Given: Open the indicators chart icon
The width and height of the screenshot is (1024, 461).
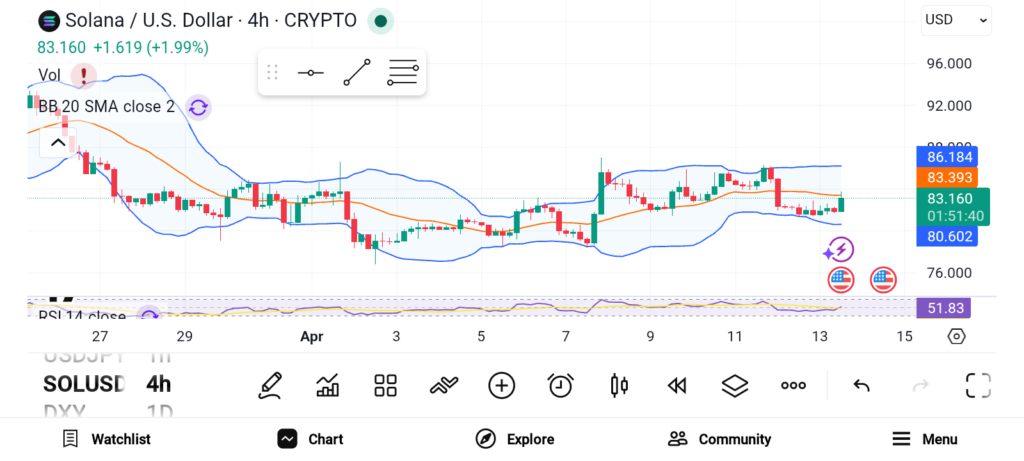Looking at the screenshot, I should click(327, 385).
